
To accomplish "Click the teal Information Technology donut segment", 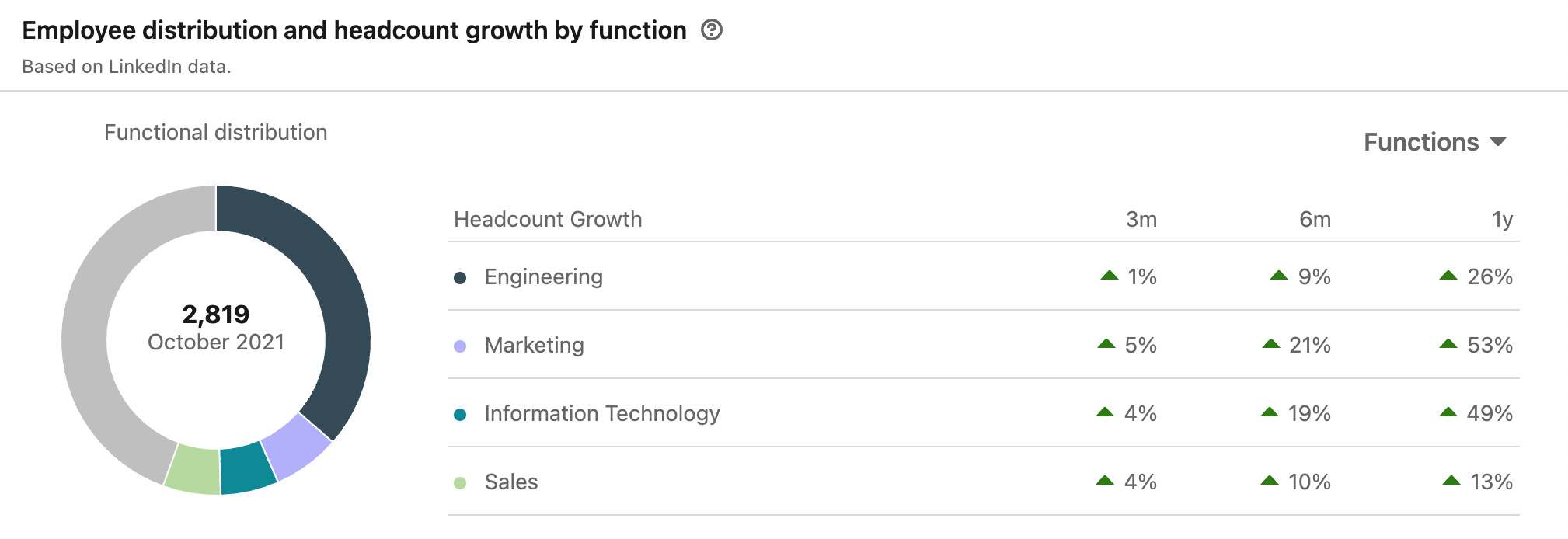I will click(x=247, y=468).
